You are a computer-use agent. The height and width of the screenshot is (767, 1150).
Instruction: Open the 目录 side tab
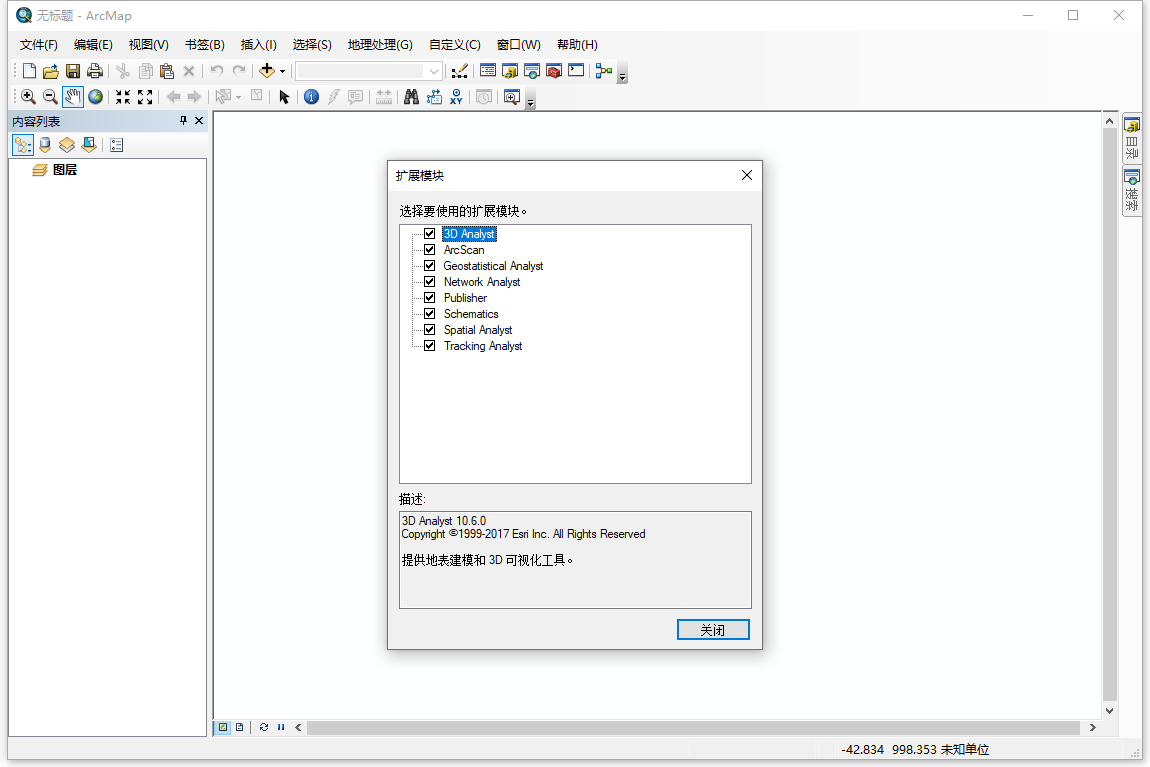(x=1132, y=139)
